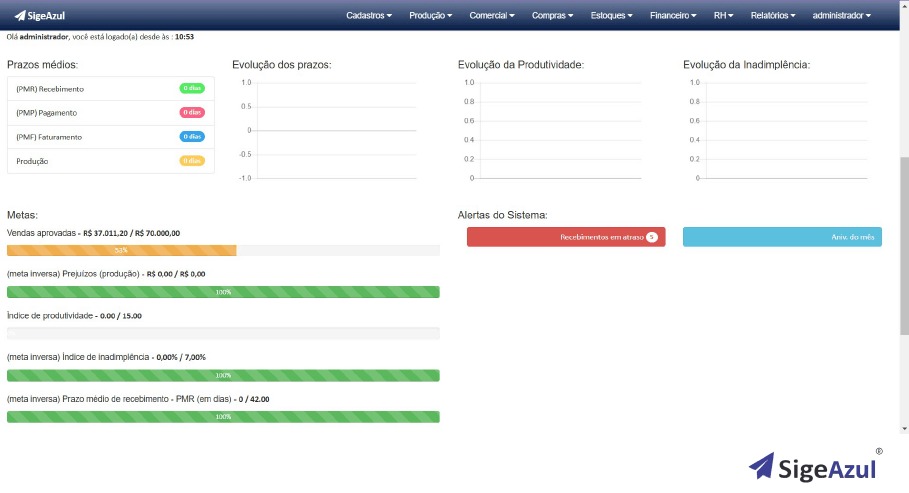Select the Compras menu item
This screenshot has height=493, width=909.
click(x=553, y=16)
